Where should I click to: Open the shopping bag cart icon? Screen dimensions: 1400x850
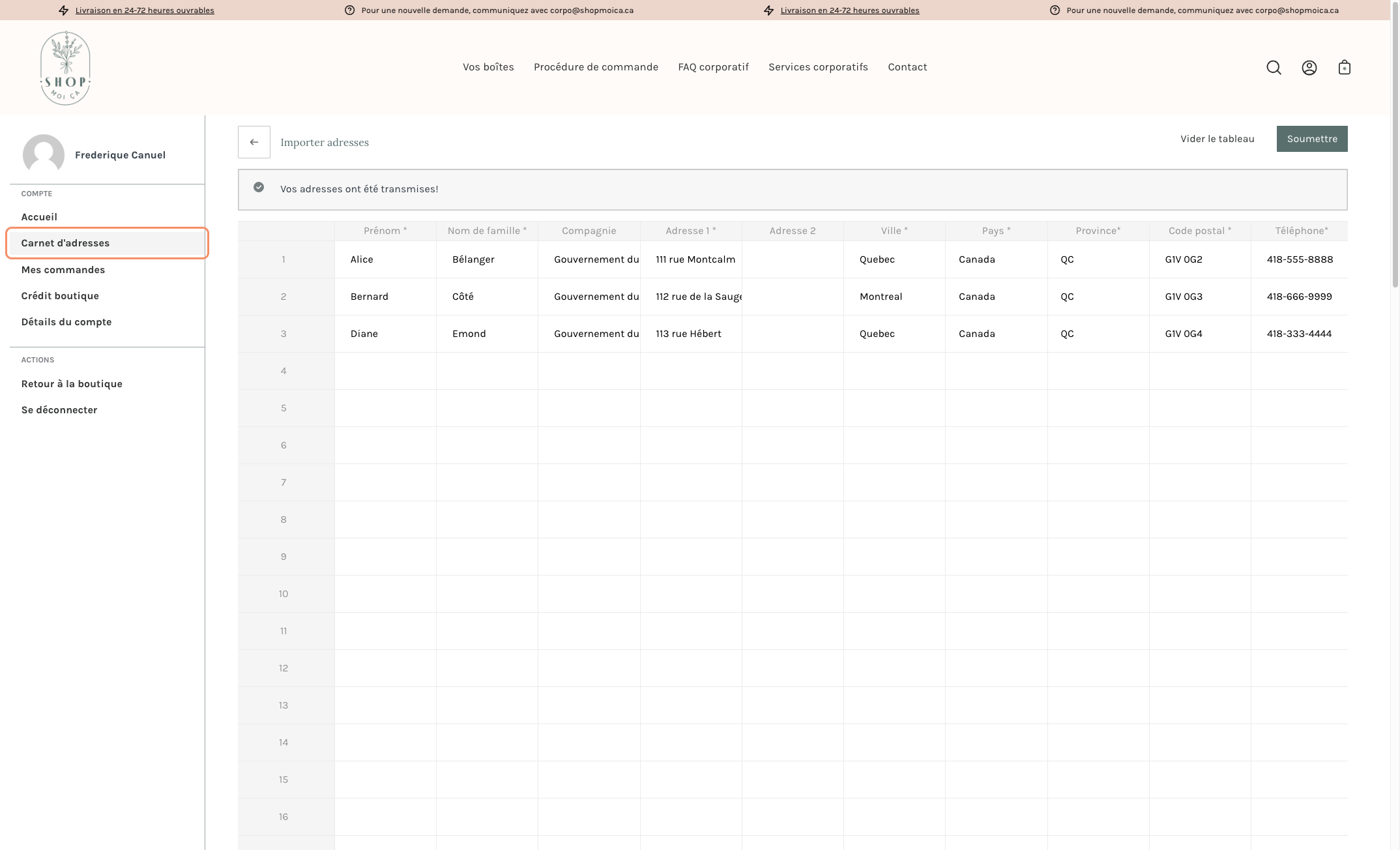click(1344, 67)
